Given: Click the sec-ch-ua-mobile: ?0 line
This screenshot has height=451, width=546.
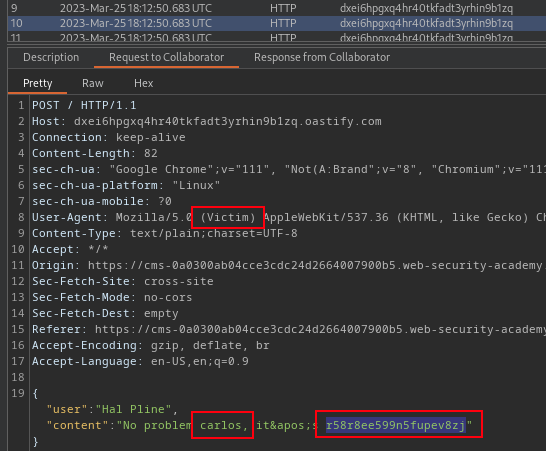Looking at the screenshot, I should coord(102,202).
